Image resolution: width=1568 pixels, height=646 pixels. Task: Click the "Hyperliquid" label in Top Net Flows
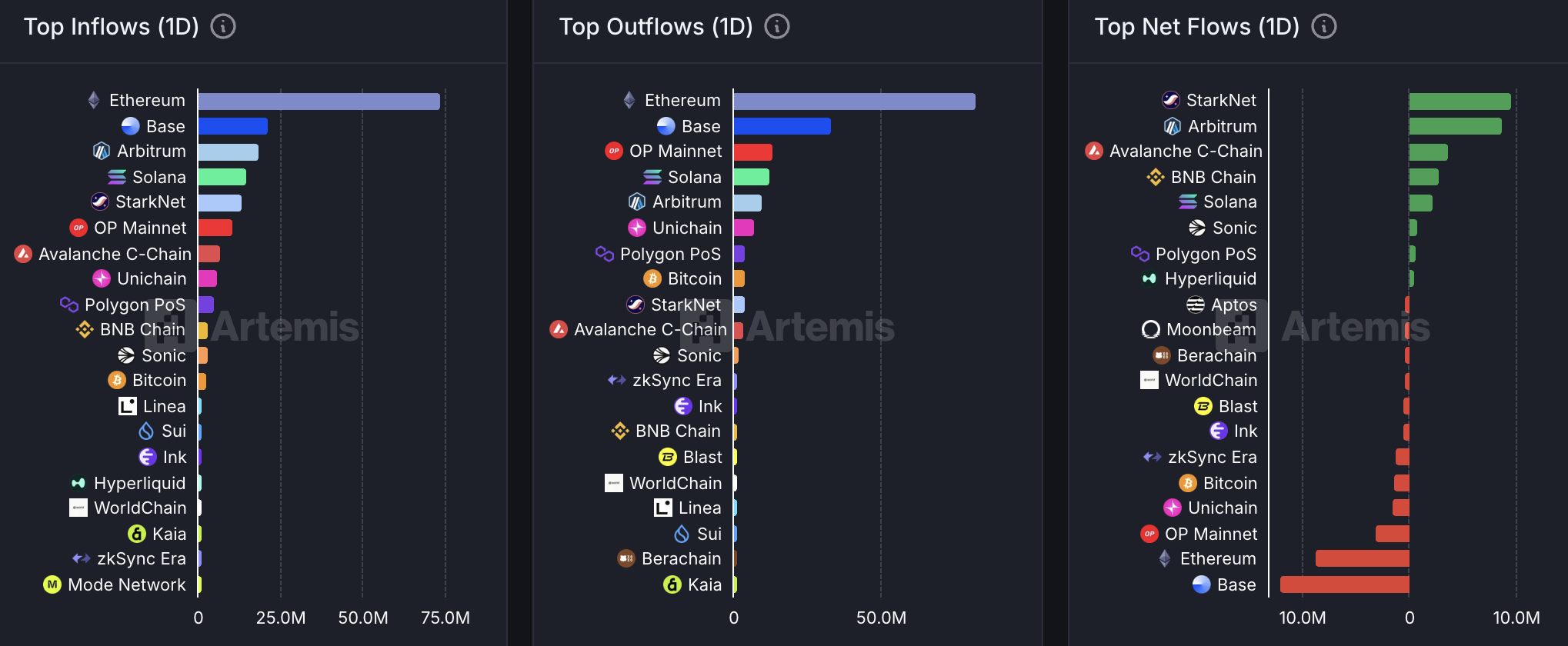pyautogui.click(x=1211, y=278)
